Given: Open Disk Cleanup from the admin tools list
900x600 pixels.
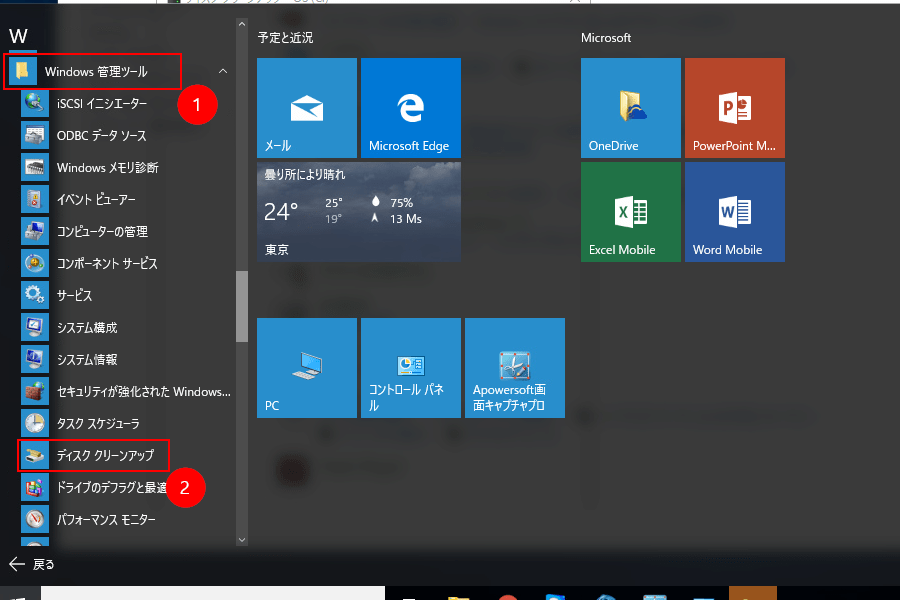Looking at the screenshot, I should (94, 456).
